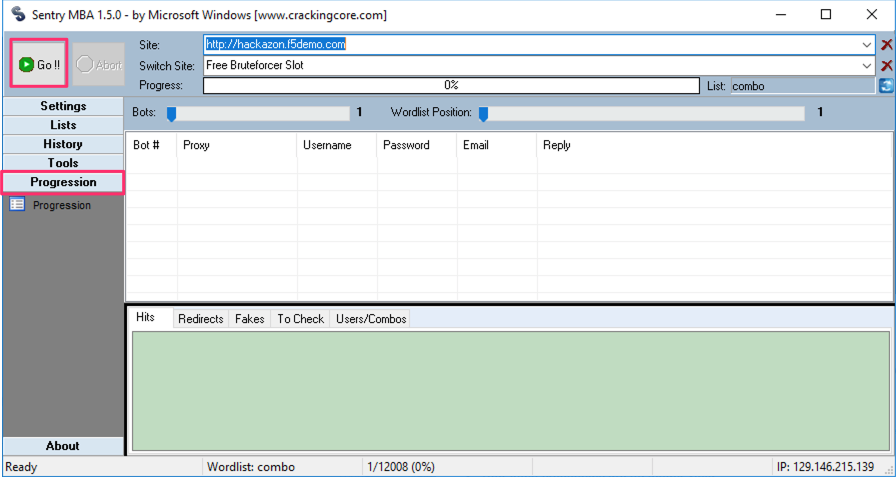Open the Tools section

(63, 163)
